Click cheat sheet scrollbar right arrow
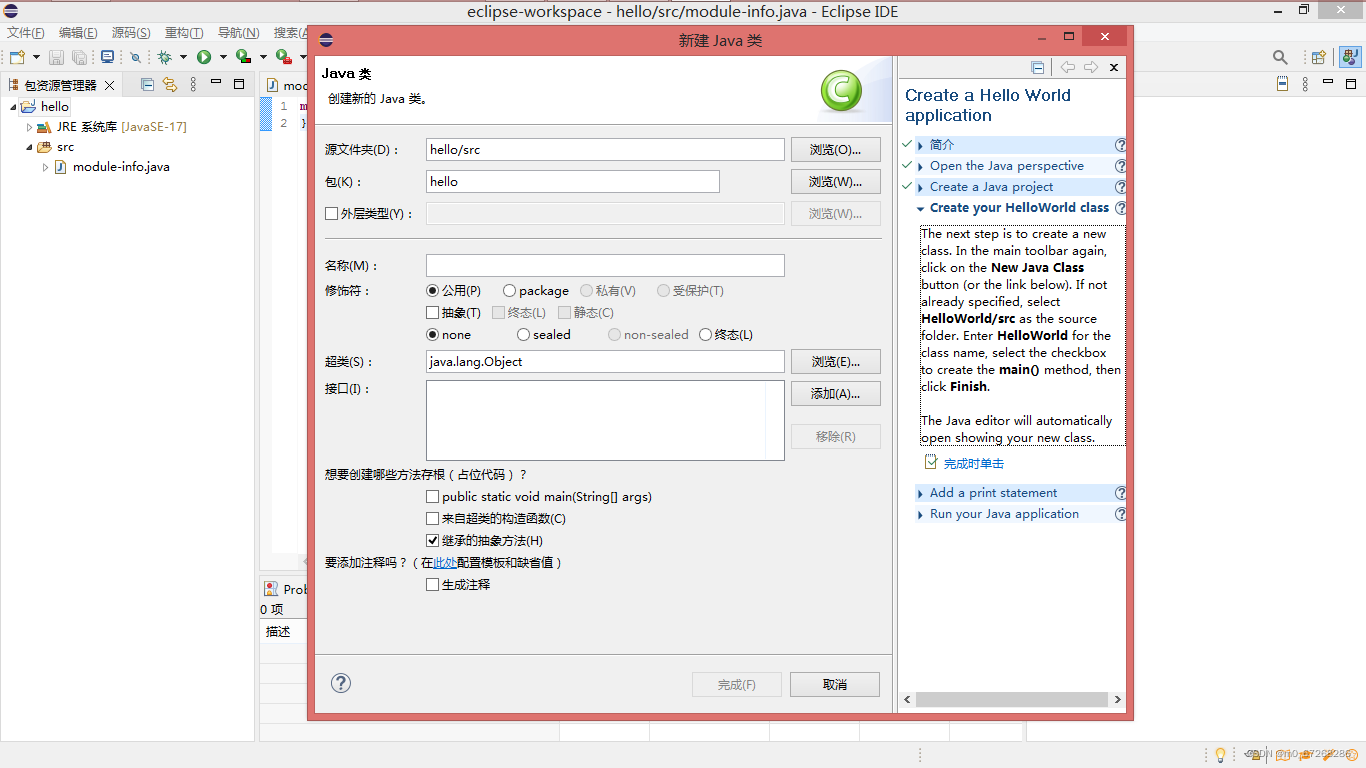 point(1117,700)
